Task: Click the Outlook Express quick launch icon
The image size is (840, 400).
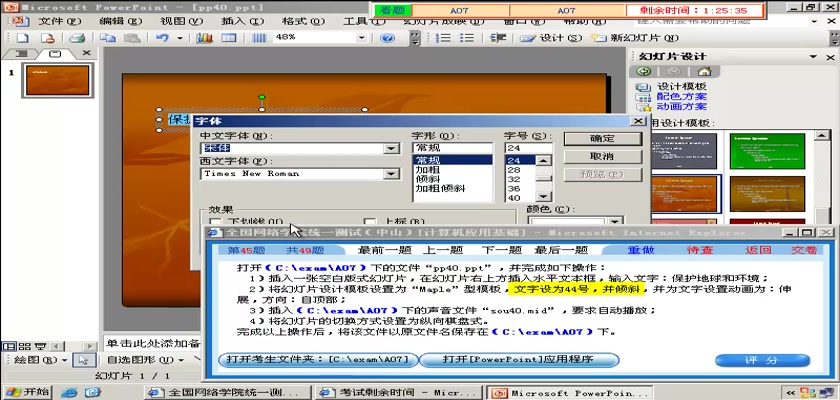Action: pos(92,393)
